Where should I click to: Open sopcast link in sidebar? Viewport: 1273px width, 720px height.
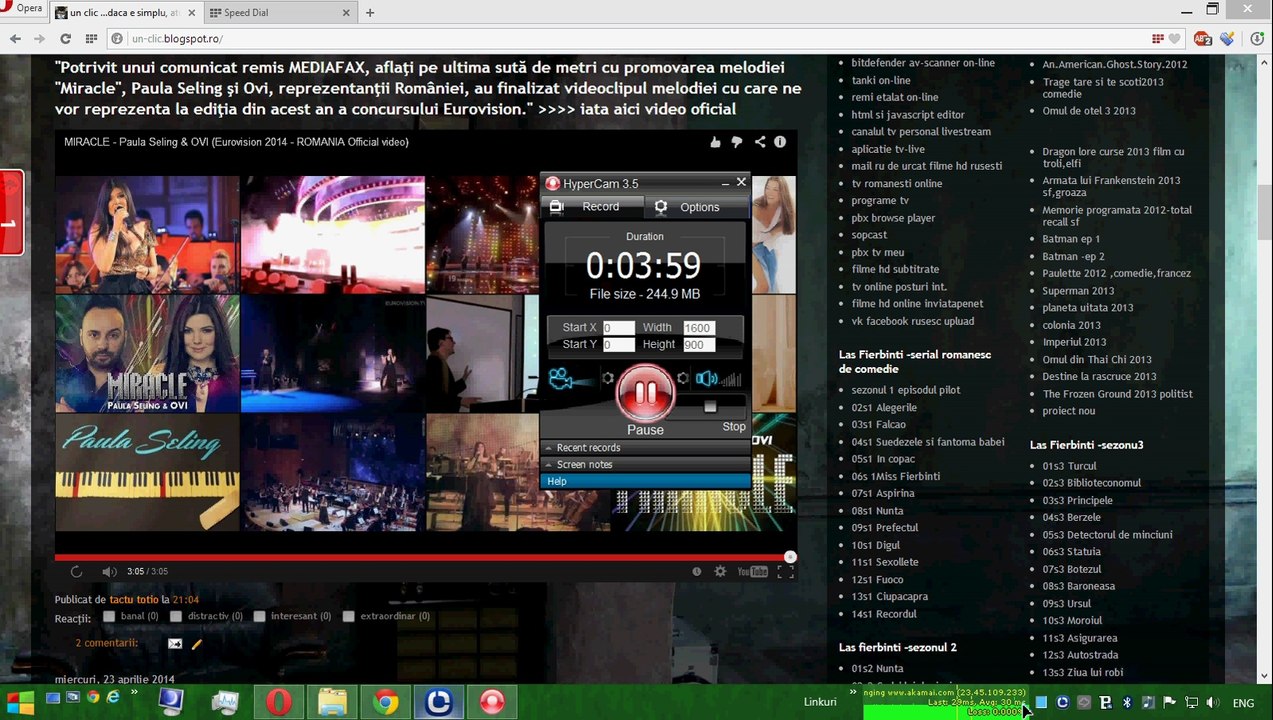tap(869, 235)
